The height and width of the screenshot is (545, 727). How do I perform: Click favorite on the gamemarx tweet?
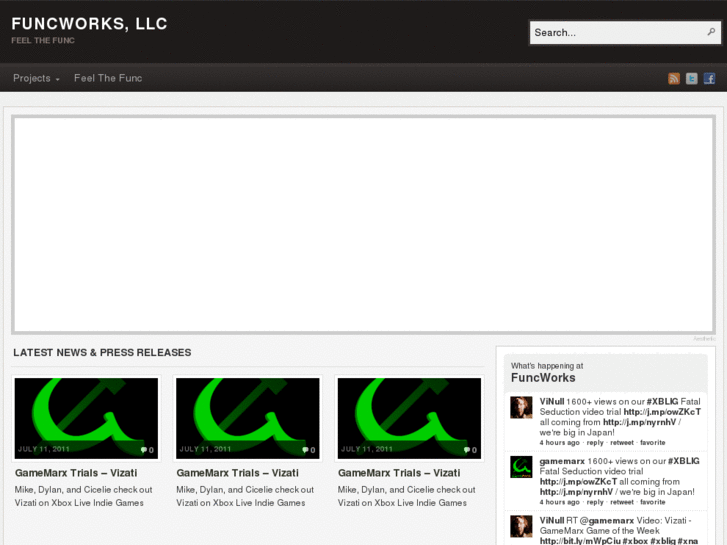point(652,502)
